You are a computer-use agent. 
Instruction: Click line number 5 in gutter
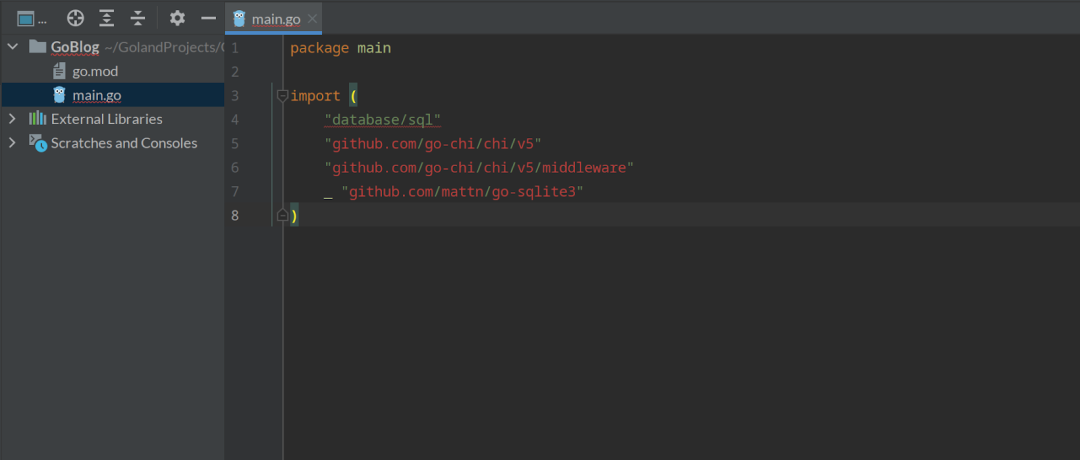click(236, 144)
